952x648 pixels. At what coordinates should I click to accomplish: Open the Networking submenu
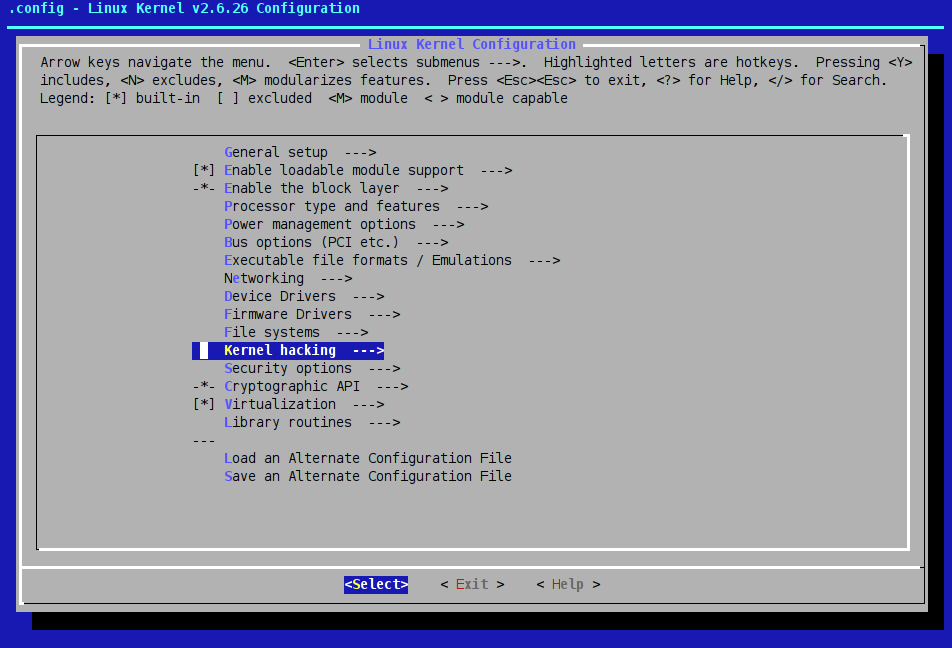pos(288,279)
